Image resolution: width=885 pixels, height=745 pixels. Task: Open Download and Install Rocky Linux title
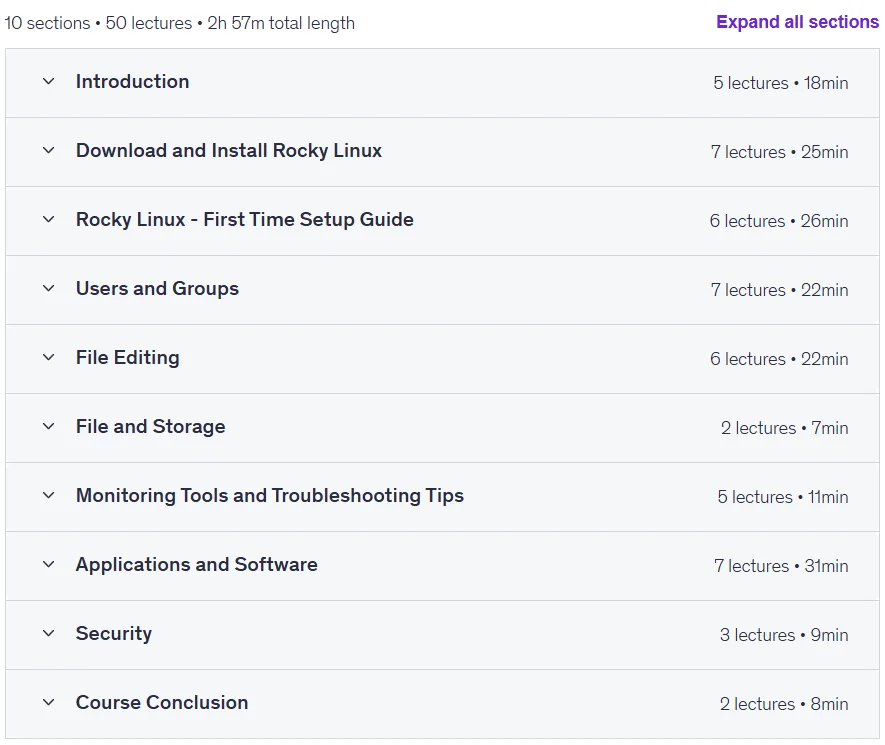click(x=229, y=151)
